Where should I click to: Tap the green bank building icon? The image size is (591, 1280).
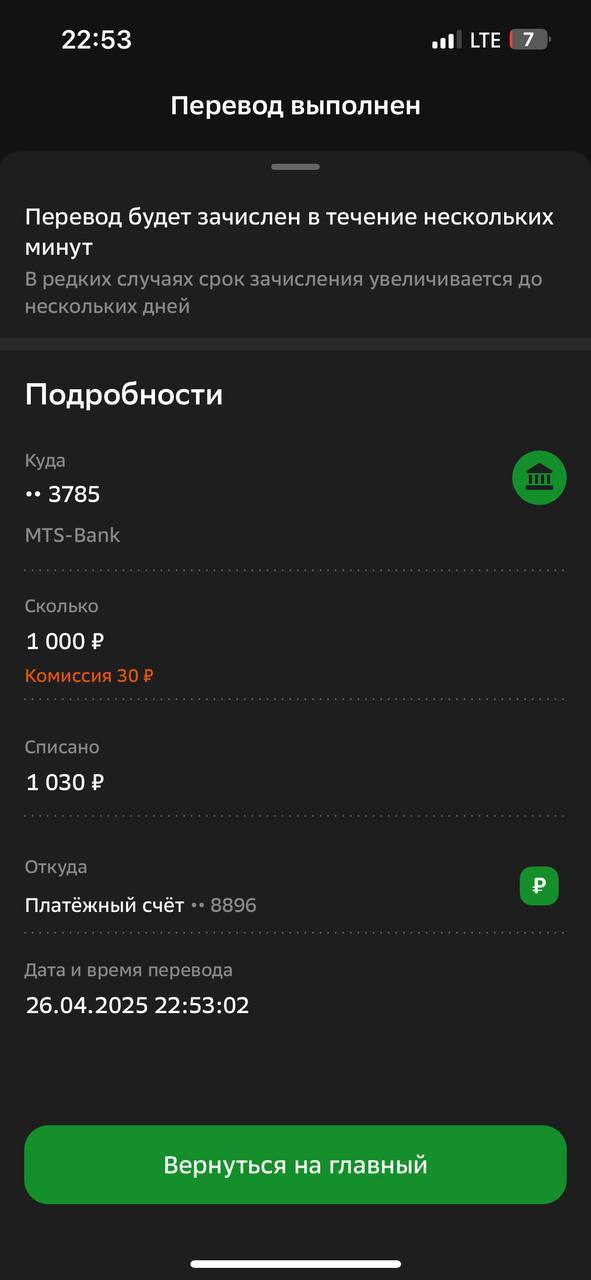click(x=539, y=478)
